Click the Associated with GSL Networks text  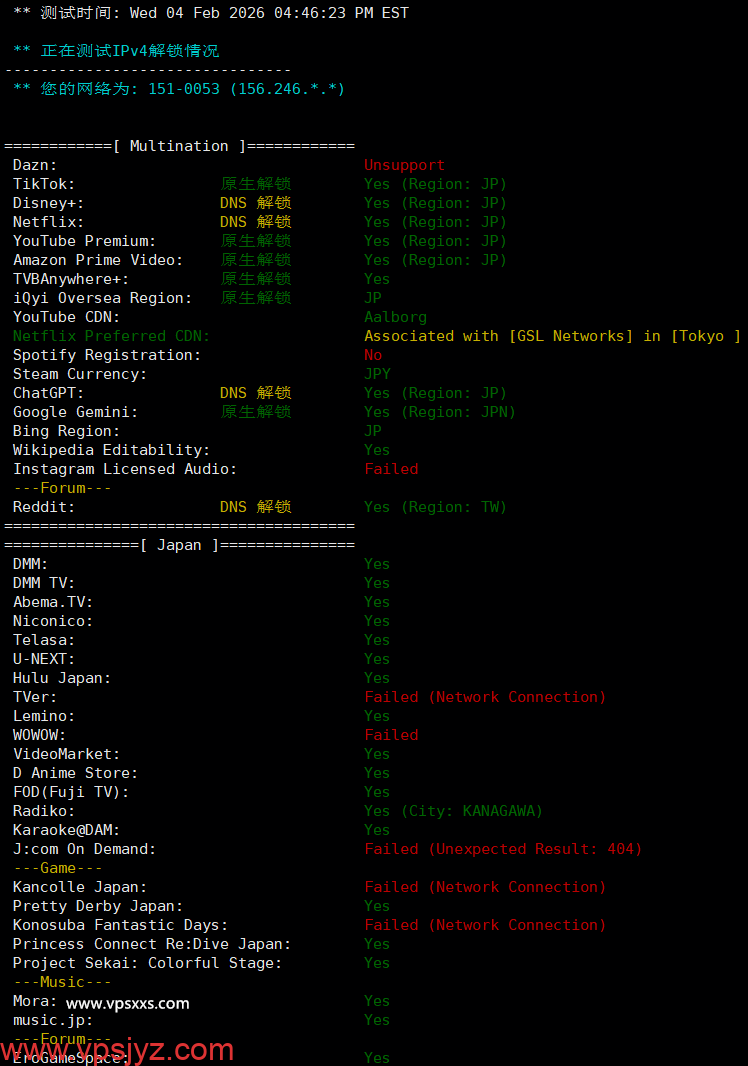pos(552,336)
